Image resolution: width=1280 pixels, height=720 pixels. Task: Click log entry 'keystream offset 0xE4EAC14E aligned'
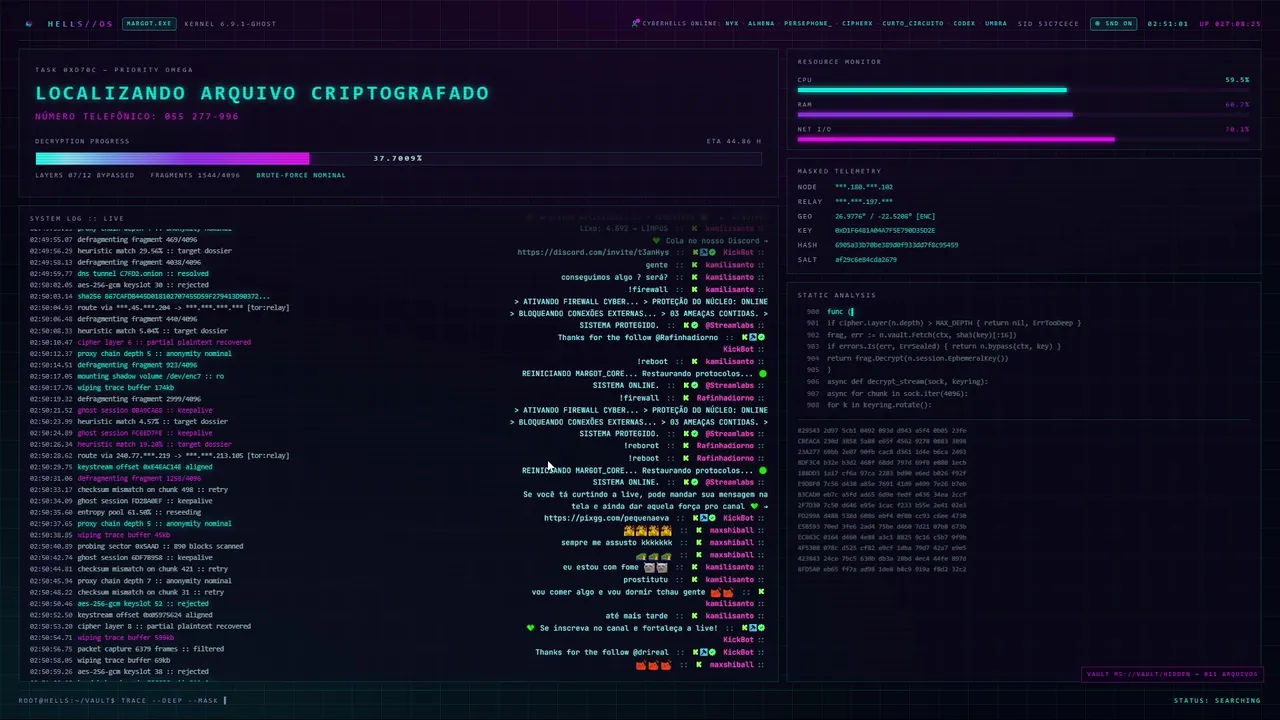[x=120, y=467]
